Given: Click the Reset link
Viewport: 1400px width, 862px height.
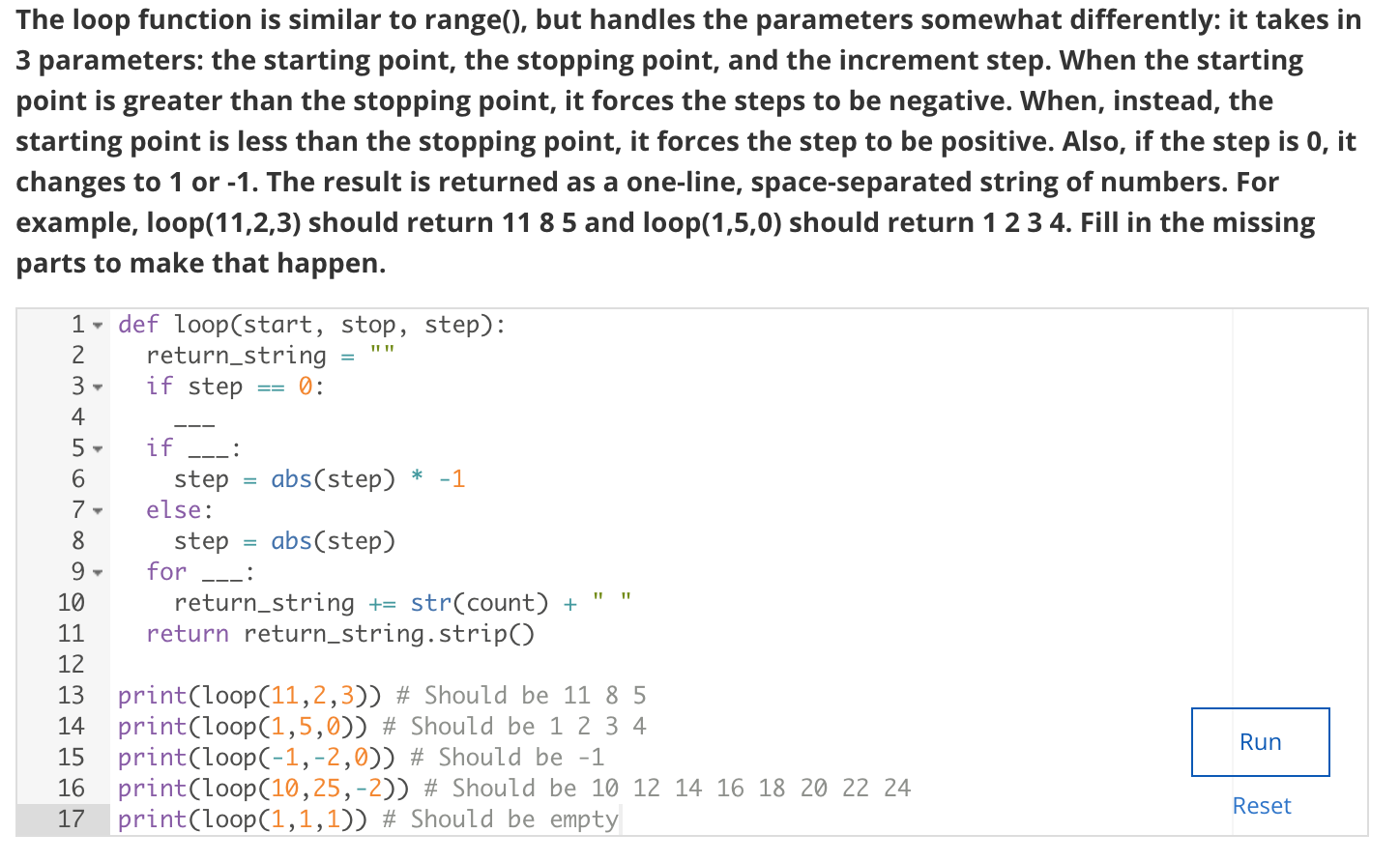Looking at the screenshot, I should pos(1261,805).
